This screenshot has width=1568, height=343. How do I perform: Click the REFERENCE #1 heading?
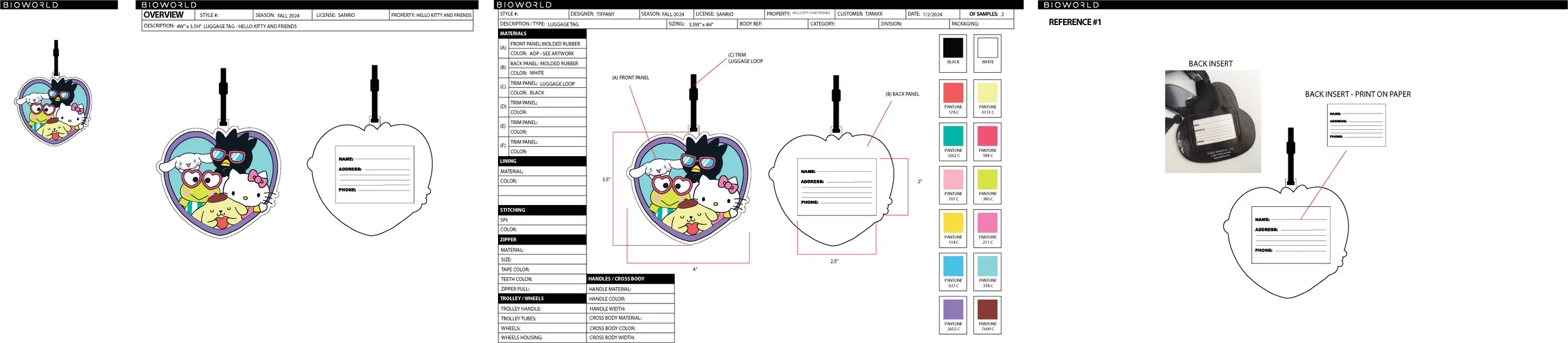tap(1074, 22)
